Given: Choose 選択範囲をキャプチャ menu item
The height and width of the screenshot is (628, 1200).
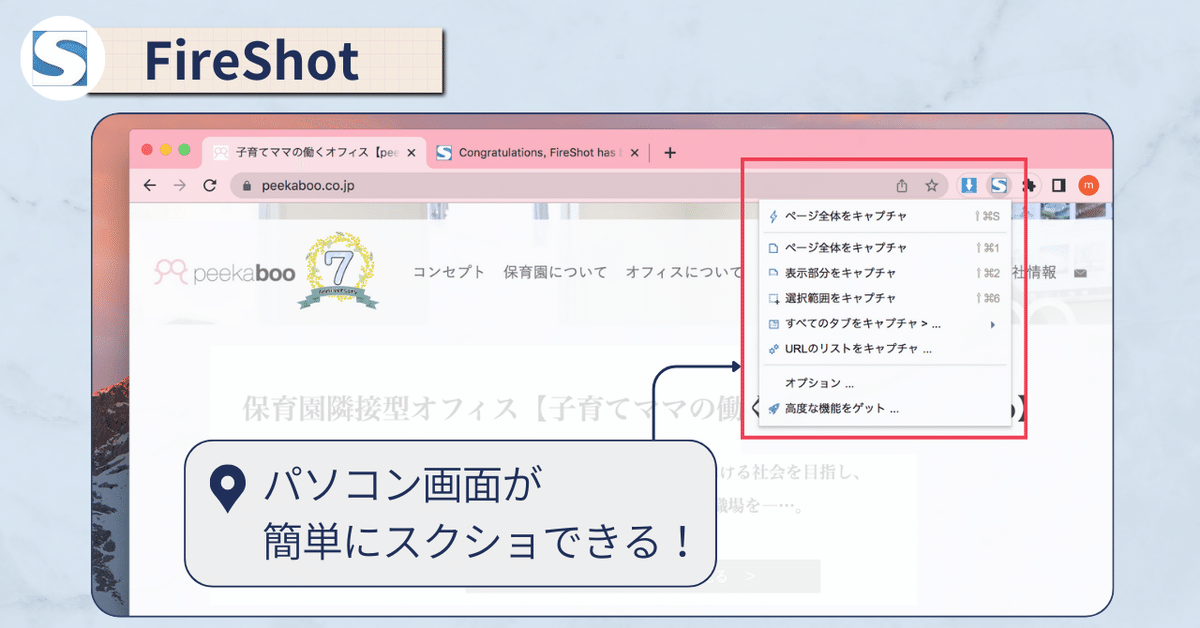Looking at the screenshot, I should tap(885, 298).
